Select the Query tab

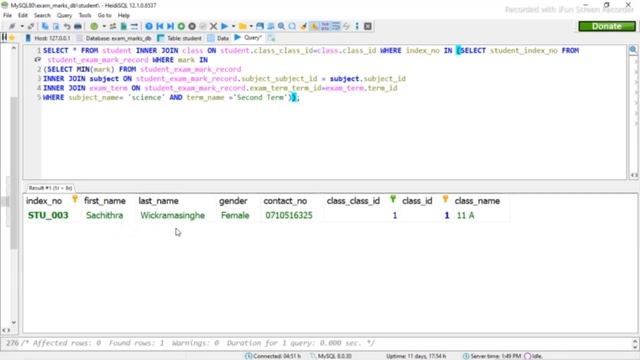coord(248,38)
